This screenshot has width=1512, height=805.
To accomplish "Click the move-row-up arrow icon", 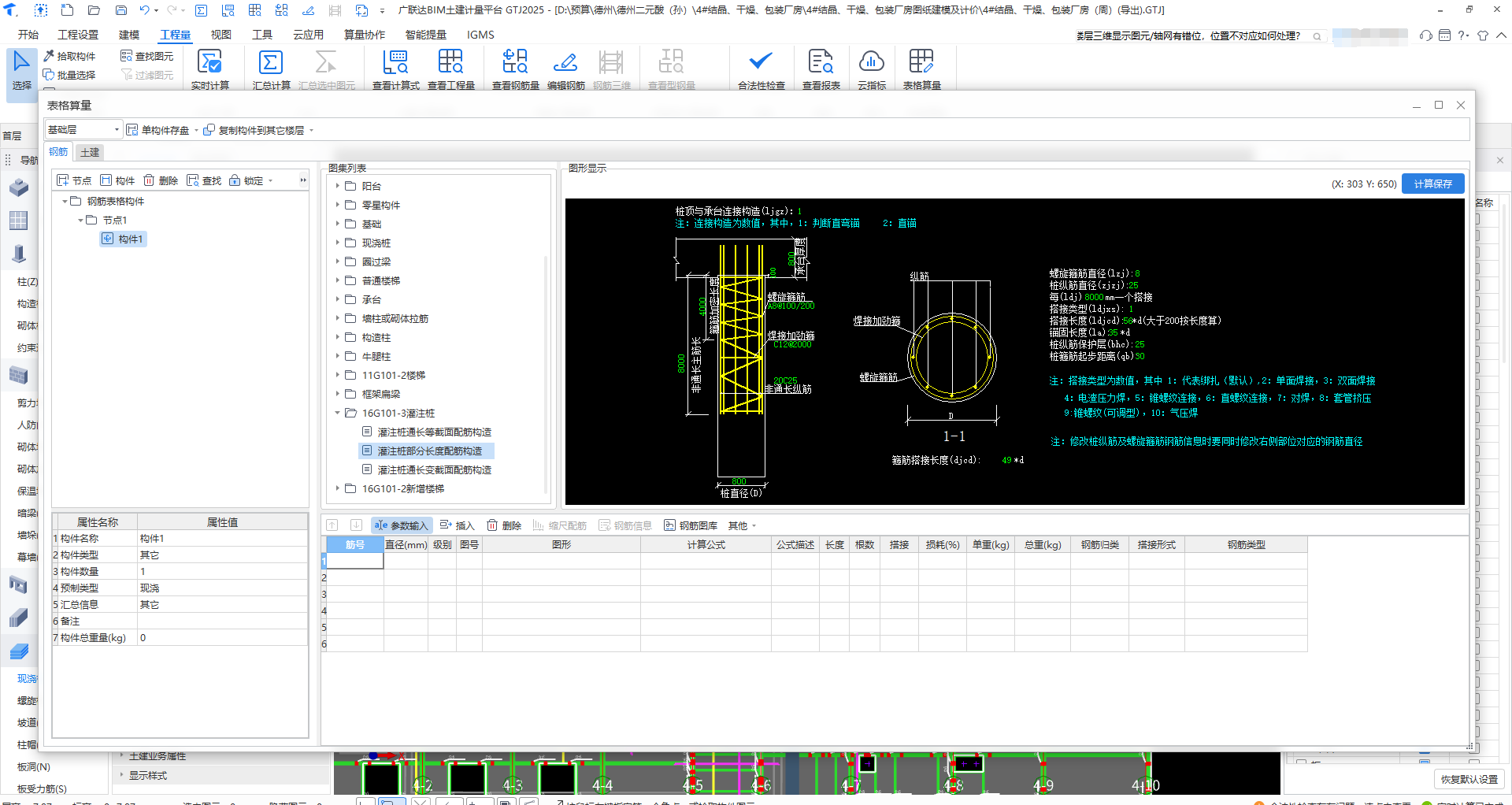I will [x=332, y=525].
